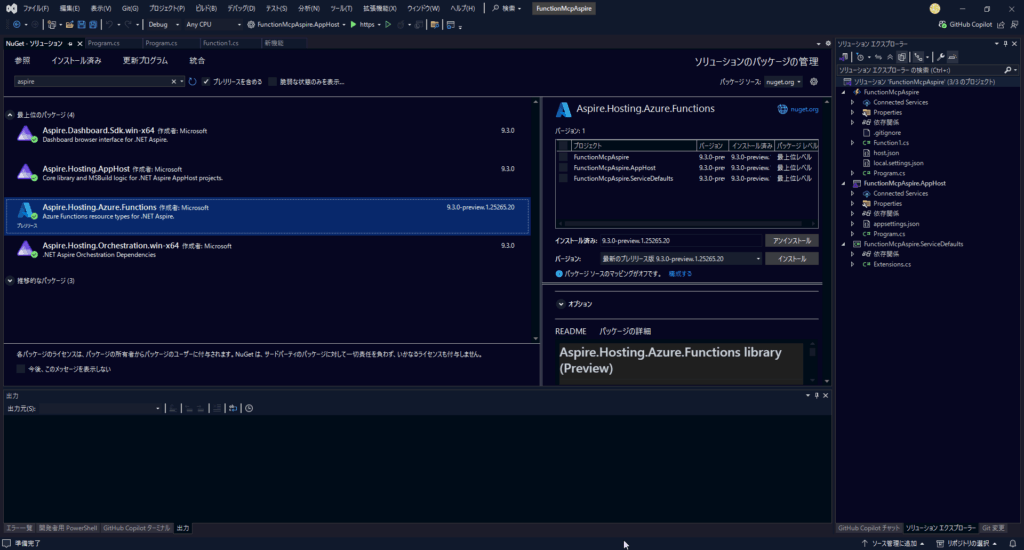Viewport: 1024px width, 550px height.
Task: Open the startup project FunctionMcpAspire.AppHost dropdown
Action: point(296,25)
